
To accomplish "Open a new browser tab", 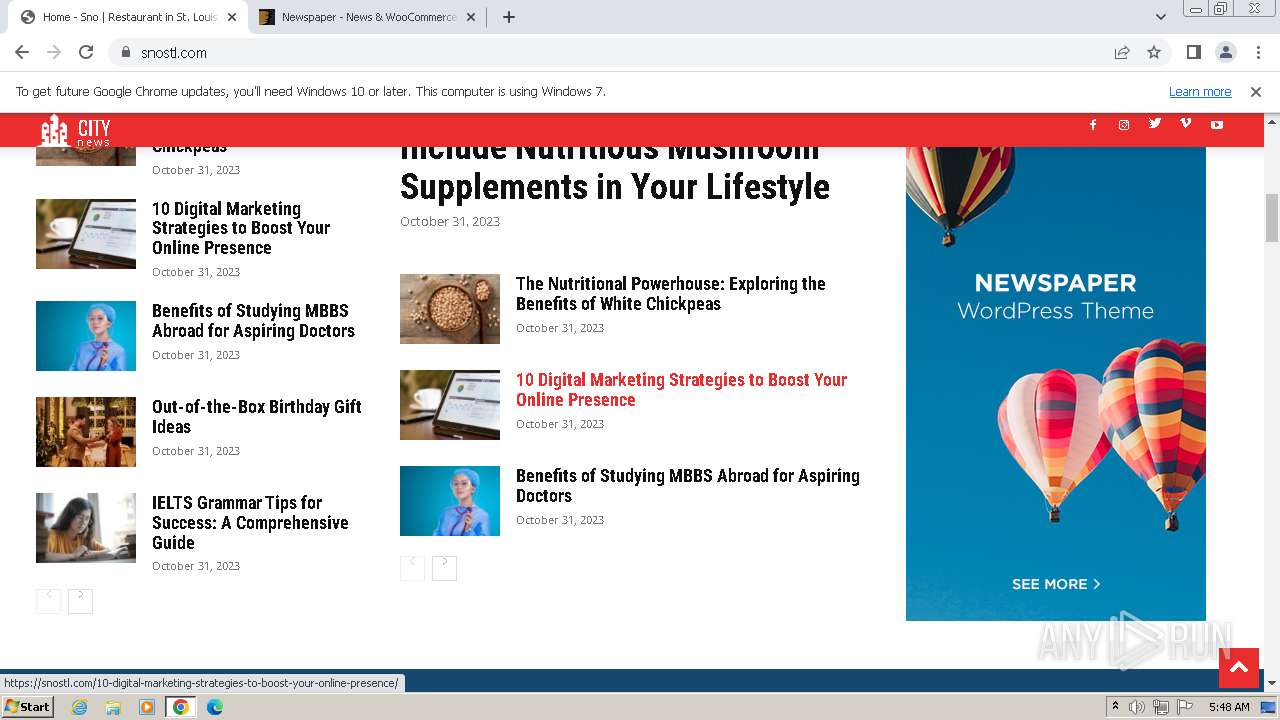I will (509, 17).
